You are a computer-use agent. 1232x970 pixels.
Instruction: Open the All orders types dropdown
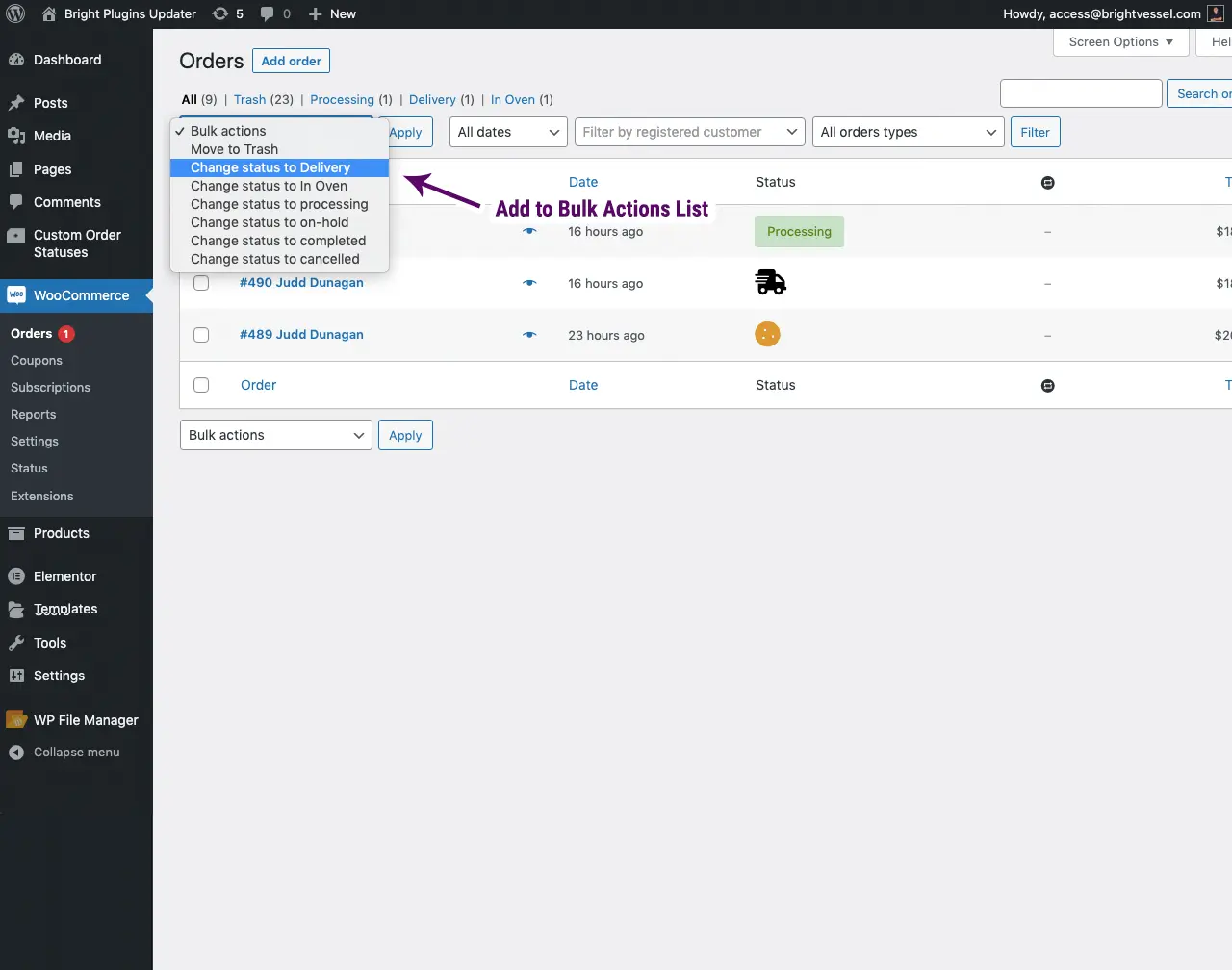(x=907, y=132)
